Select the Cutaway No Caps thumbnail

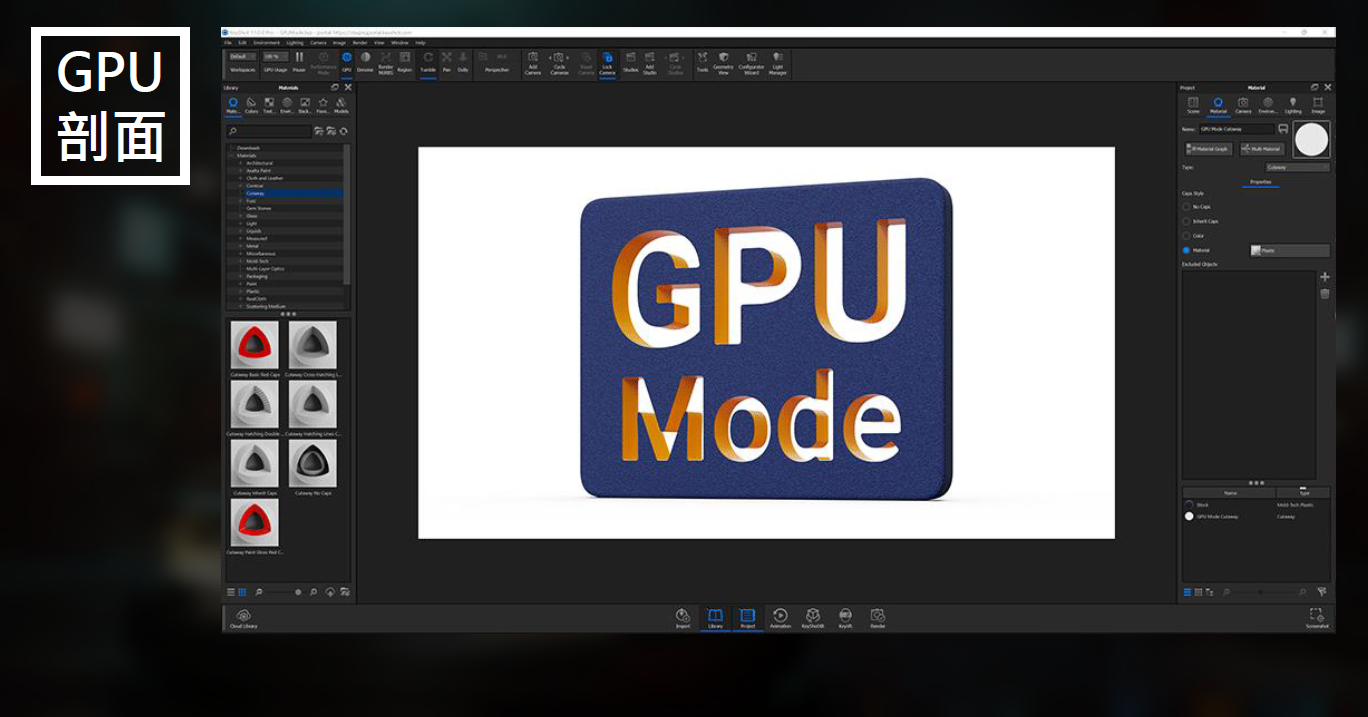313,463
